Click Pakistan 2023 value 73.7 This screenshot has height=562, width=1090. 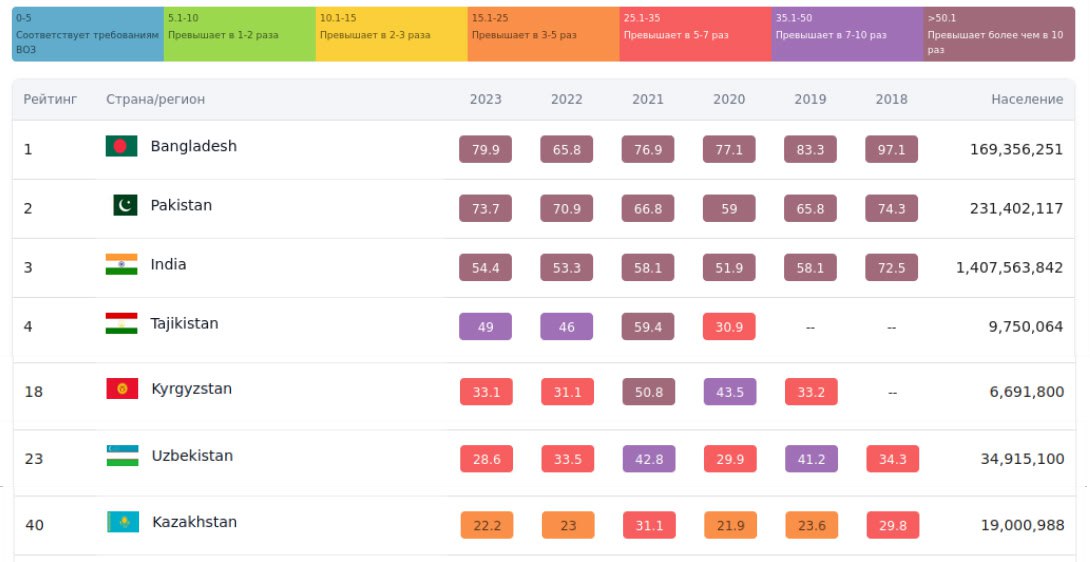coord(485,209)
